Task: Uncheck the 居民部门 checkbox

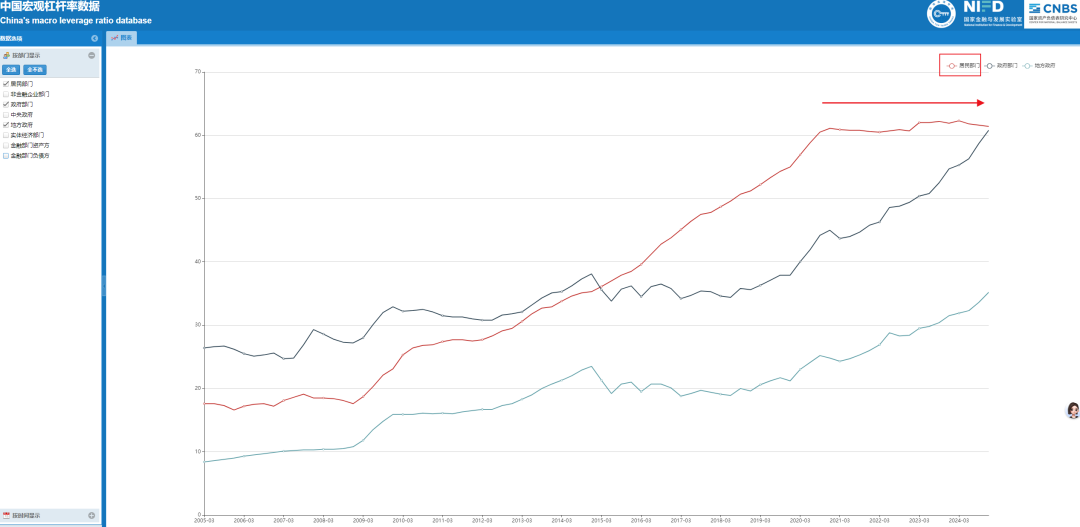Action: (6, 84)
